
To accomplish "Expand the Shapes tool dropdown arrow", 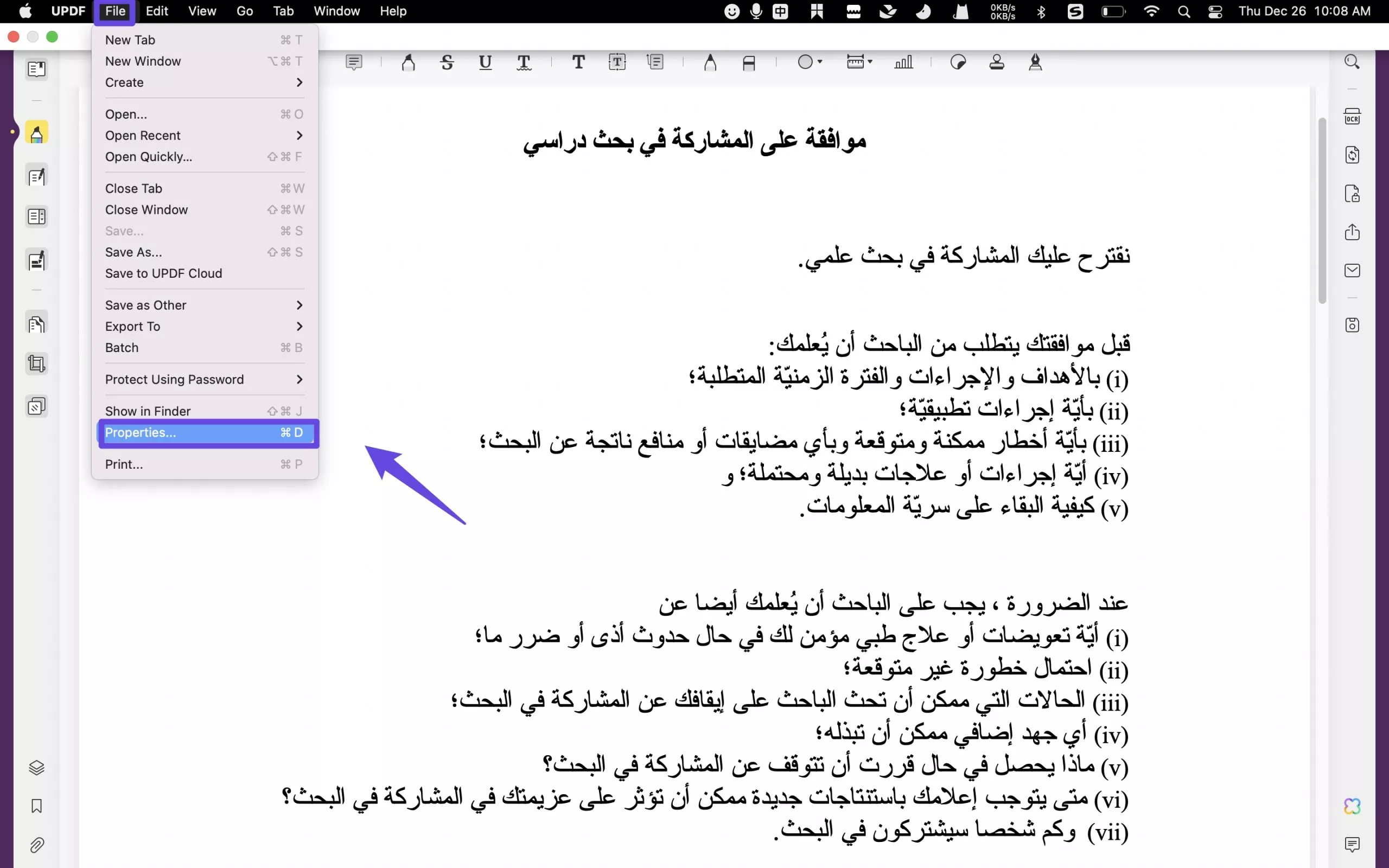I will point(820,61).
